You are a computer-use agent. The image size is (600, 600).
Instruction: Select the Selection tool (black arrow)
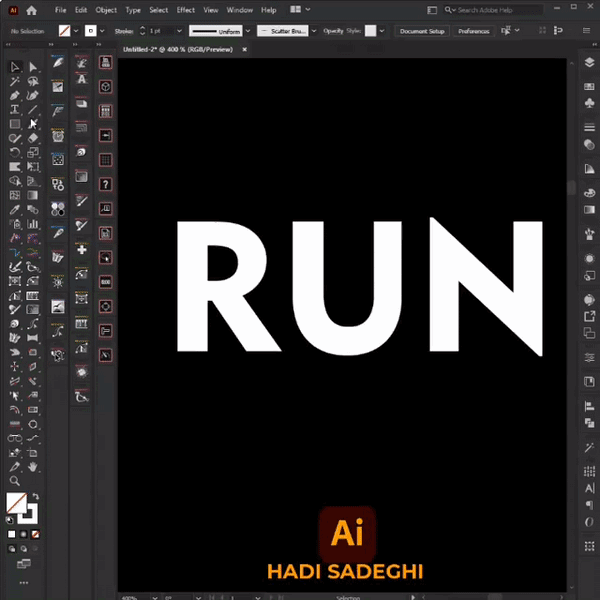(x=15, y=67)
